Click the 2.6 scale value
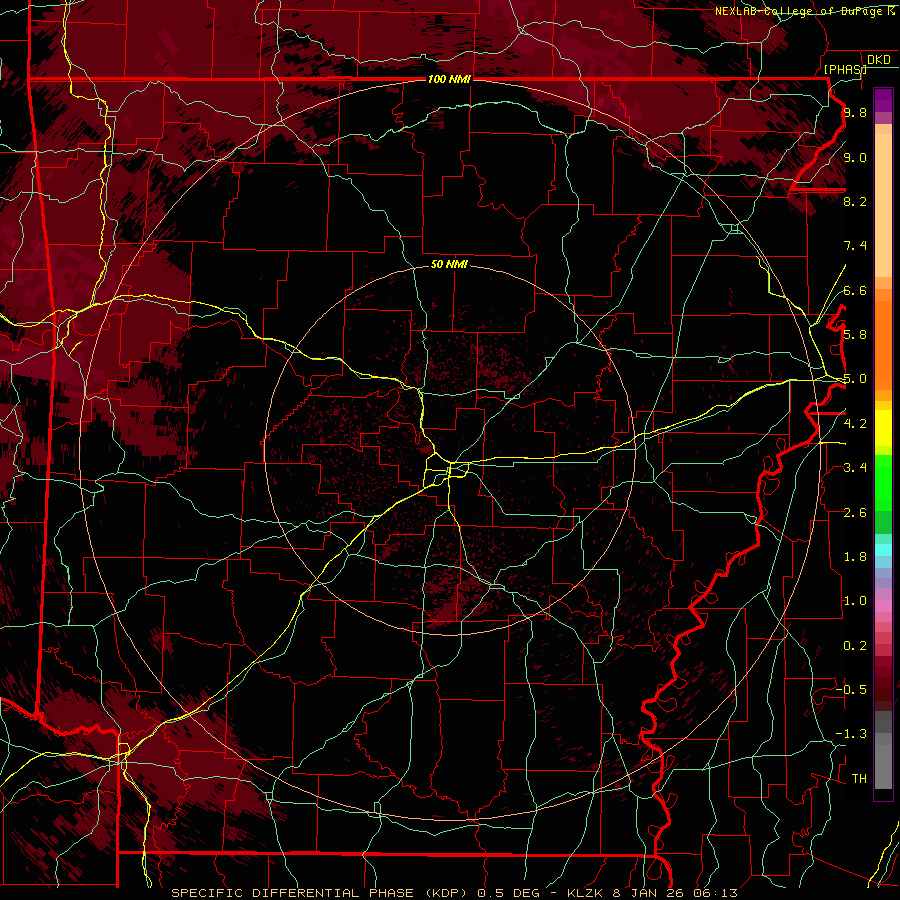 tap(855, 513)
